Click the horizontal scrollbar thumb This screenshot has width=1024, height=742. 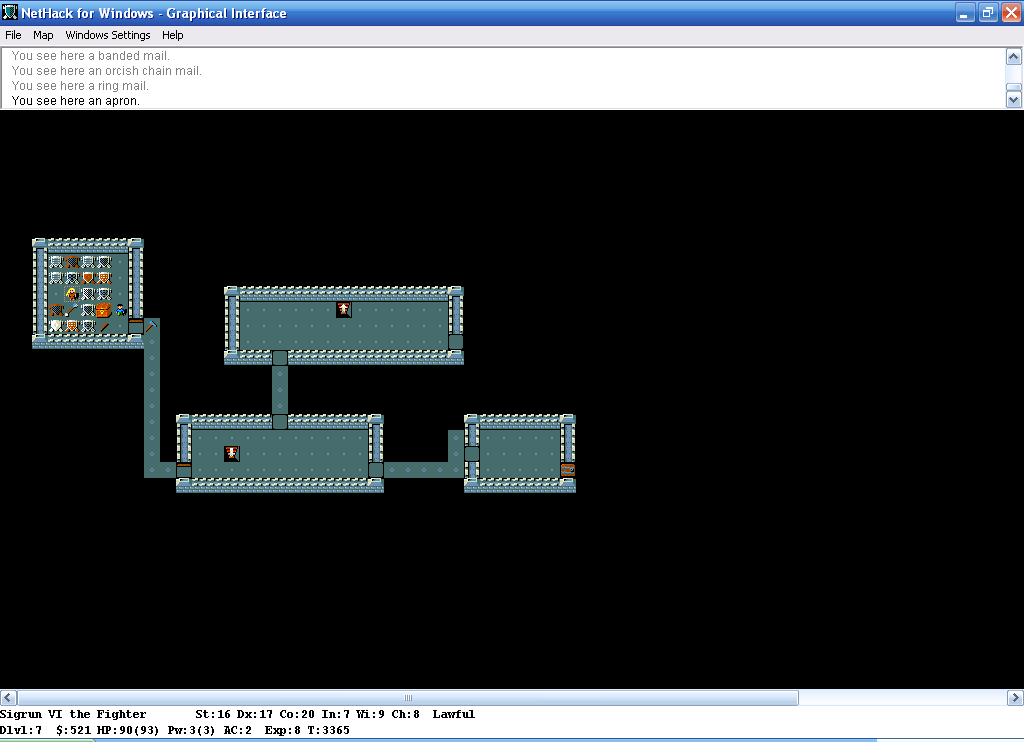pos(408,698)
